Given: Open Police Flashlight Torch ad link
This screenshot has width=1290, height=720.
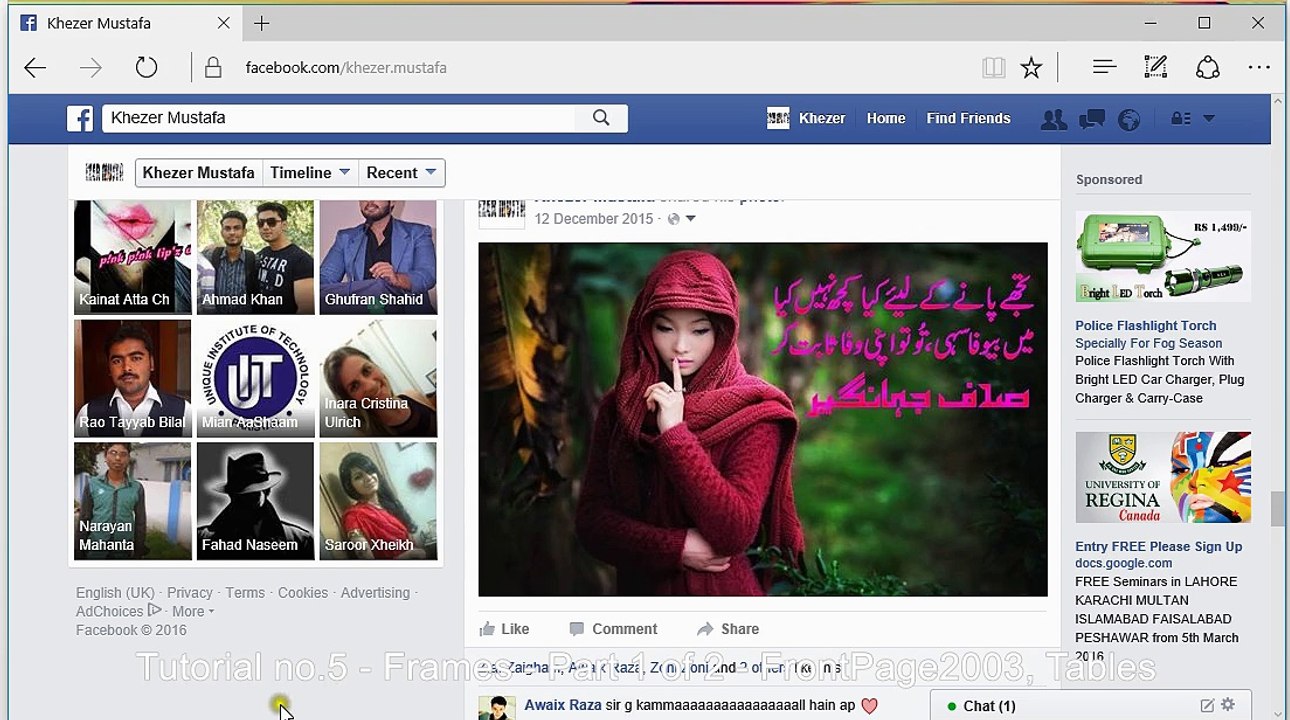Looking at the screenshot, I should 1146,325.
